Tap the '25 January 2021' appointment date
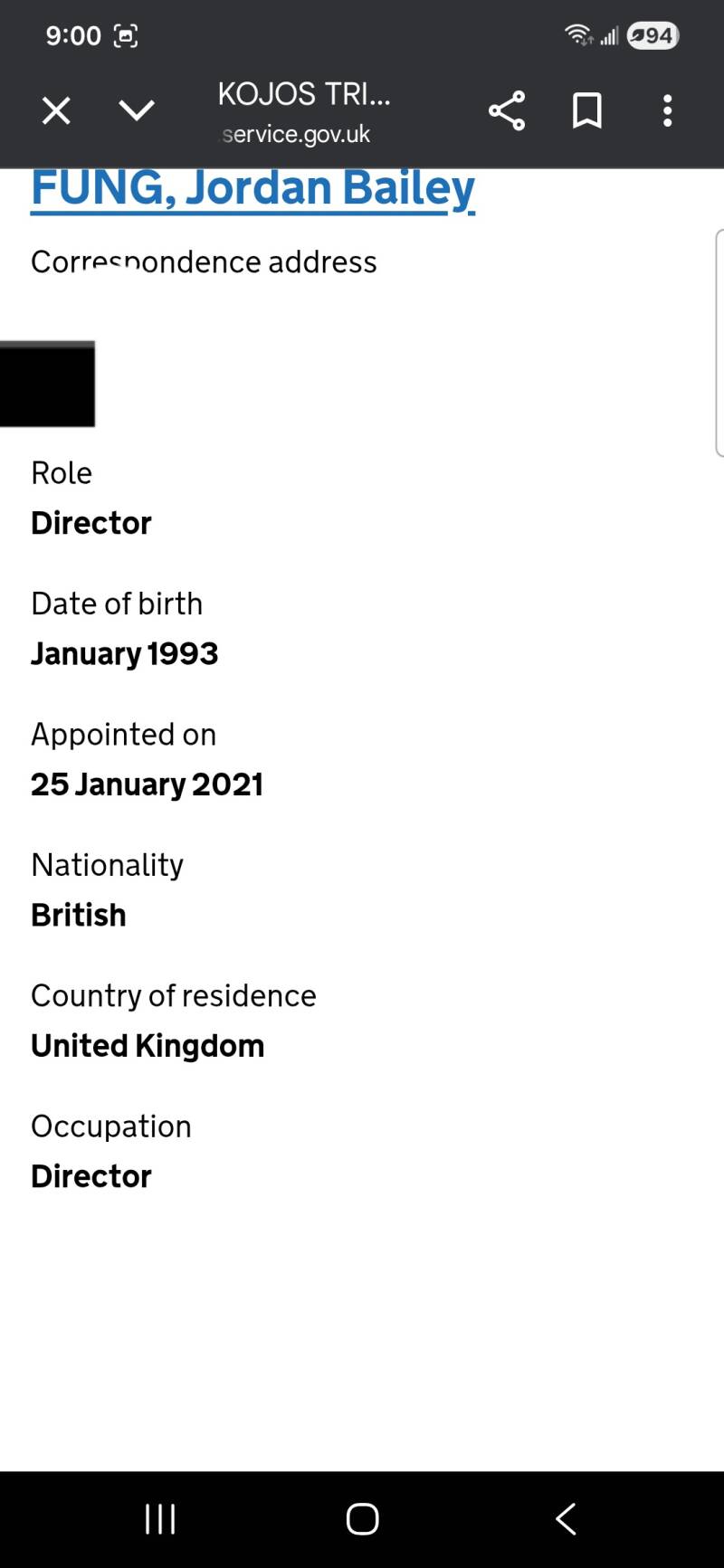 [x=147, y=784]
